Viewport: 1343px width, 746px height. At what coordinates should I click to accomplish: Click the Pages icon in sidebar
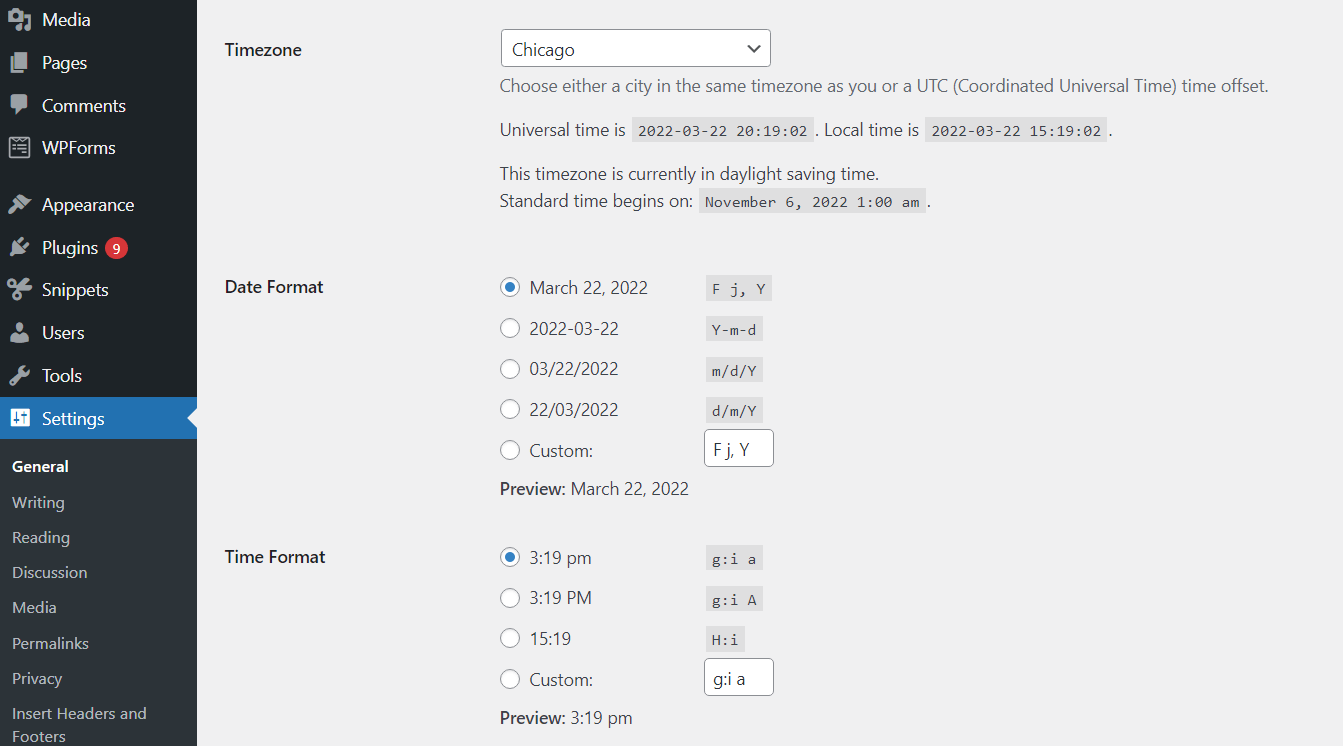[21, 62]
